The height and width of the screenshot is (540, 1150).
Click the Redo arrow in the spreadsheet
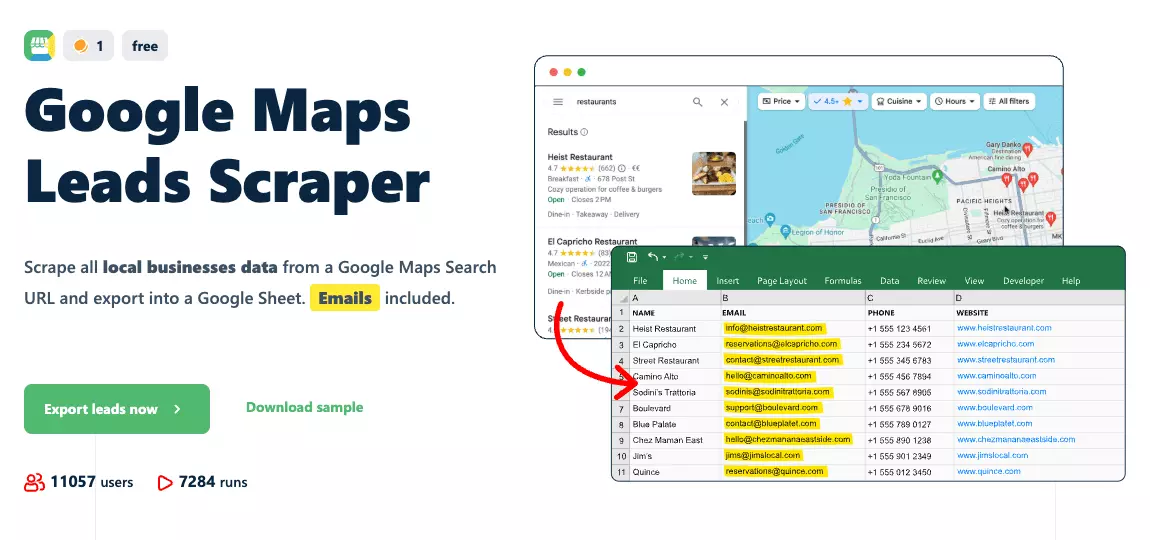pyautogui.click(x=678, y=257)
